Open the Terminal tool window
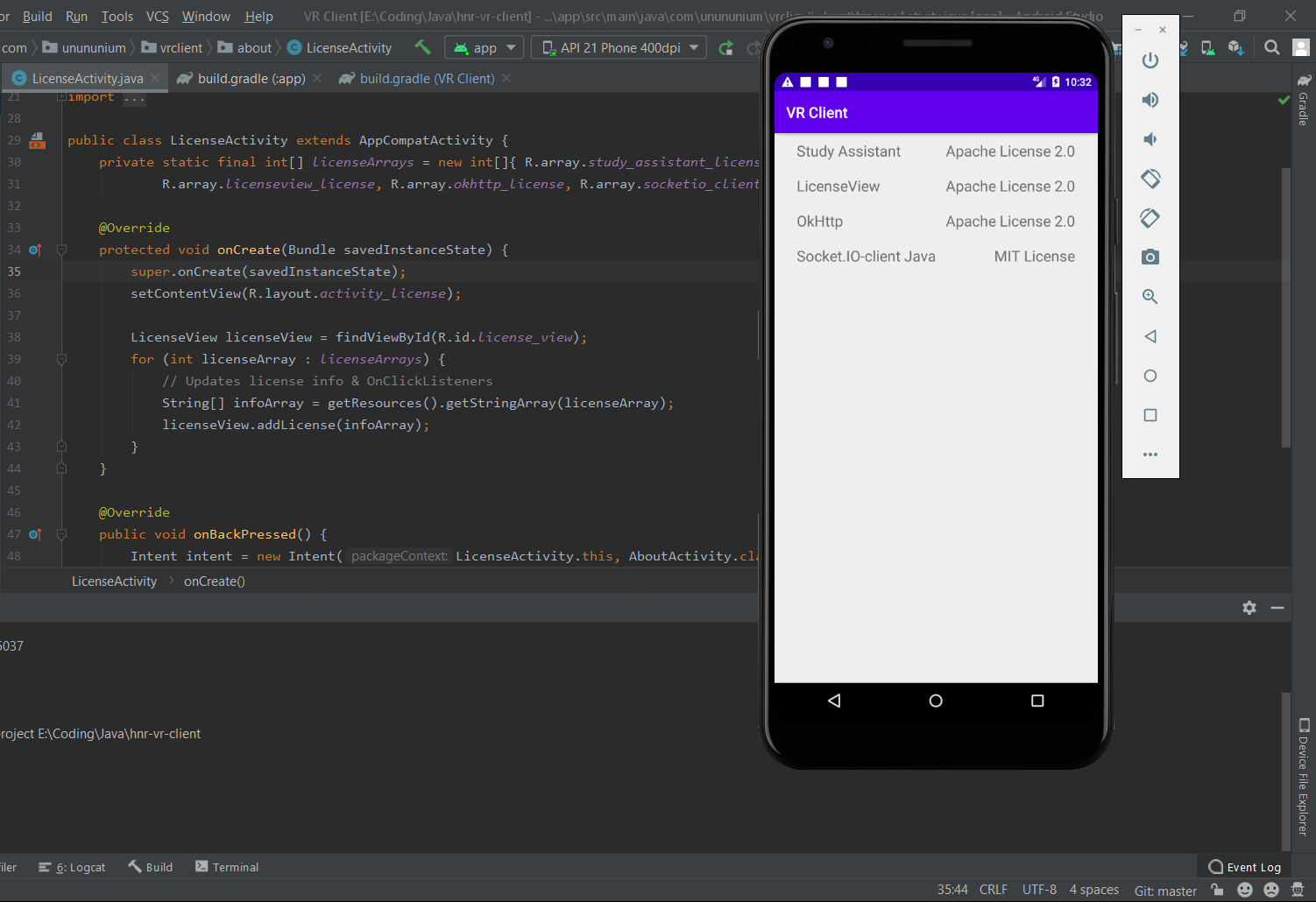 tap(227, 867)
